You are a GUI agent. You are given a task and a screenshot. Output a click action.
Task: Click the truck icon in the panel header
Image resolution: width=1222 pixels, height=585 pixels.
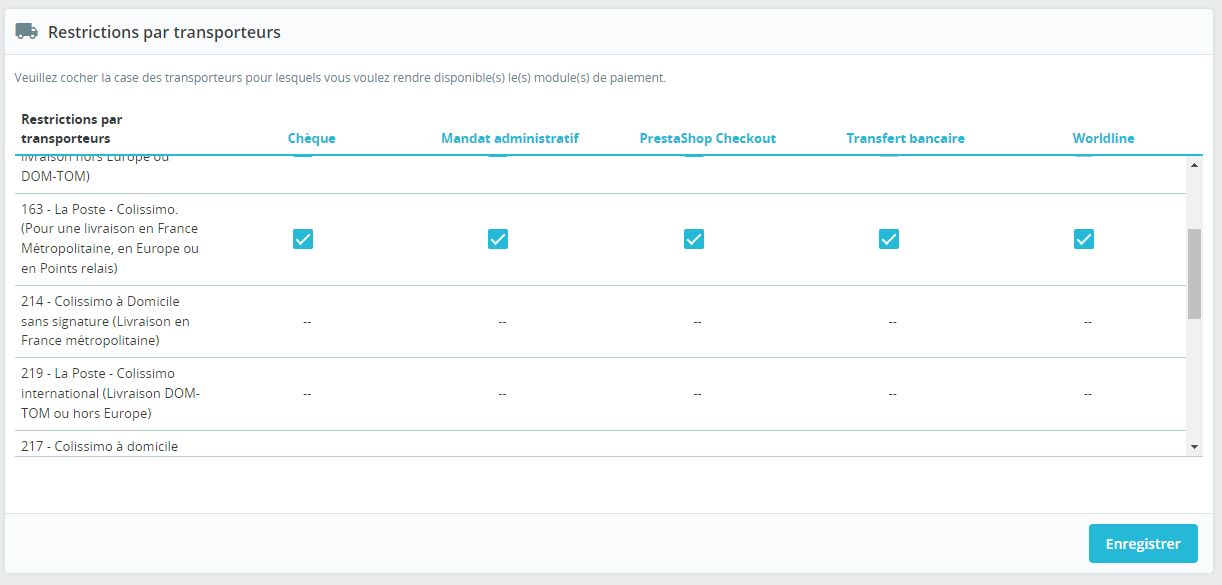[27, 31]
